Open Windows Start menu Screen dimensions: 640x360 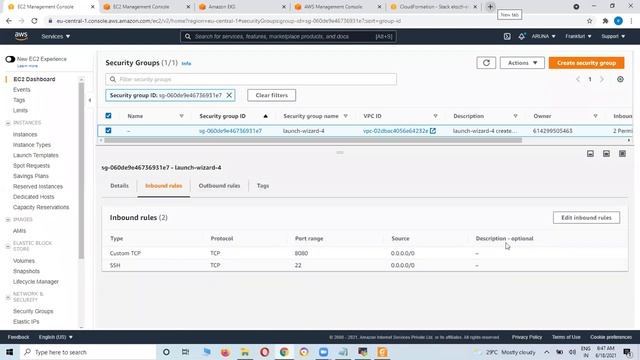click(9, 352)
